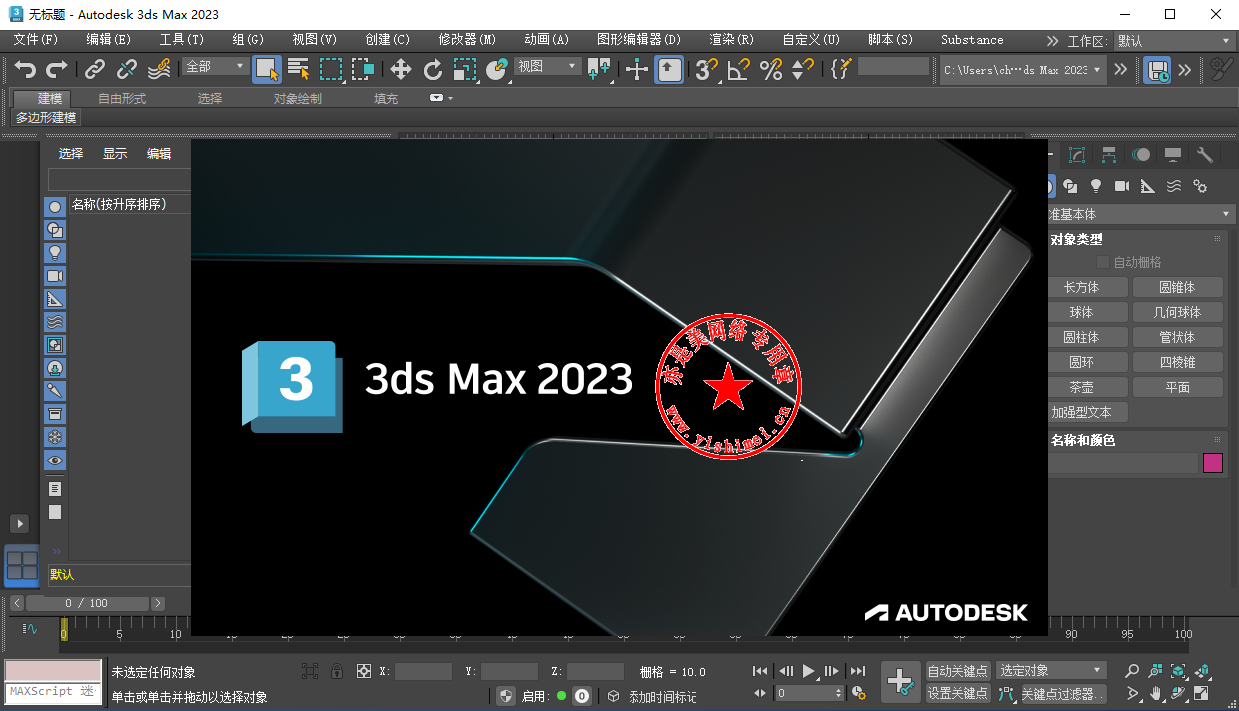Select the Lights category in Create panel
1239x711 pixels.
click(1096, 186)
